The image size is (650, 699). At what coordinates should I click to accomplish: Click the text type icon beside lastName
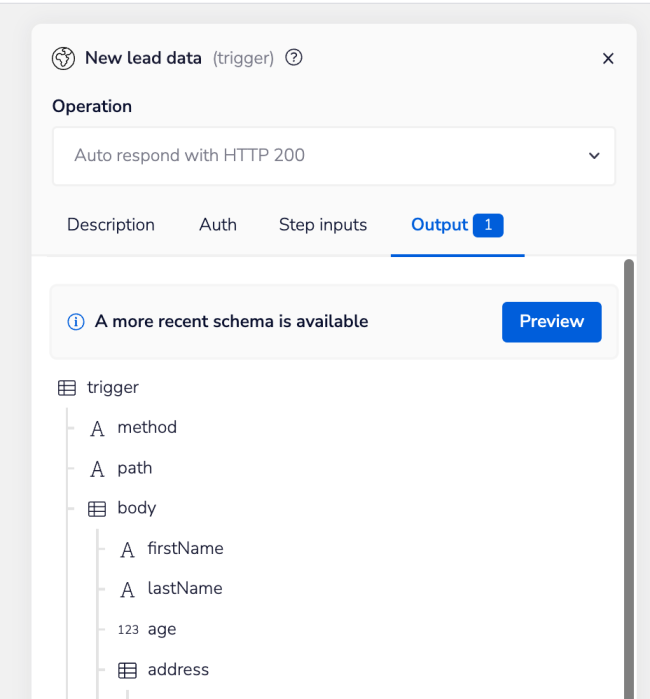click(x=127, y=590)
